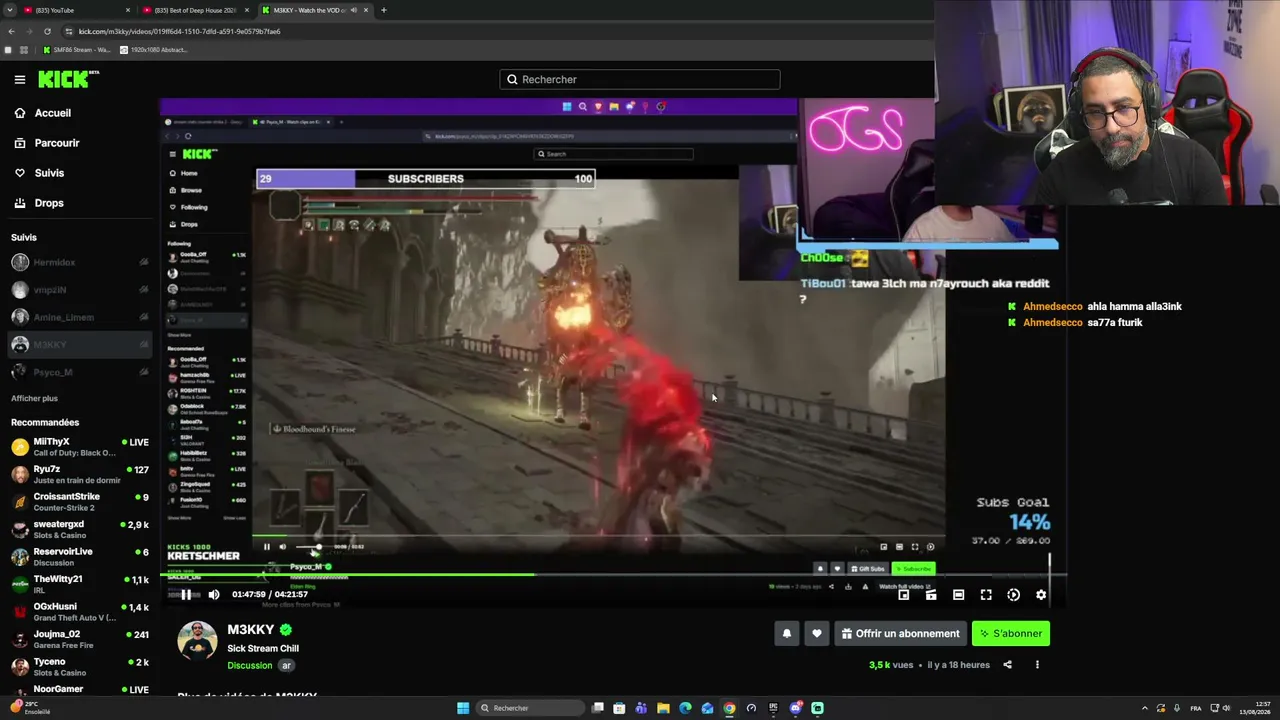
Task: Click the 'ar' language tag
Action: [286, 666]
